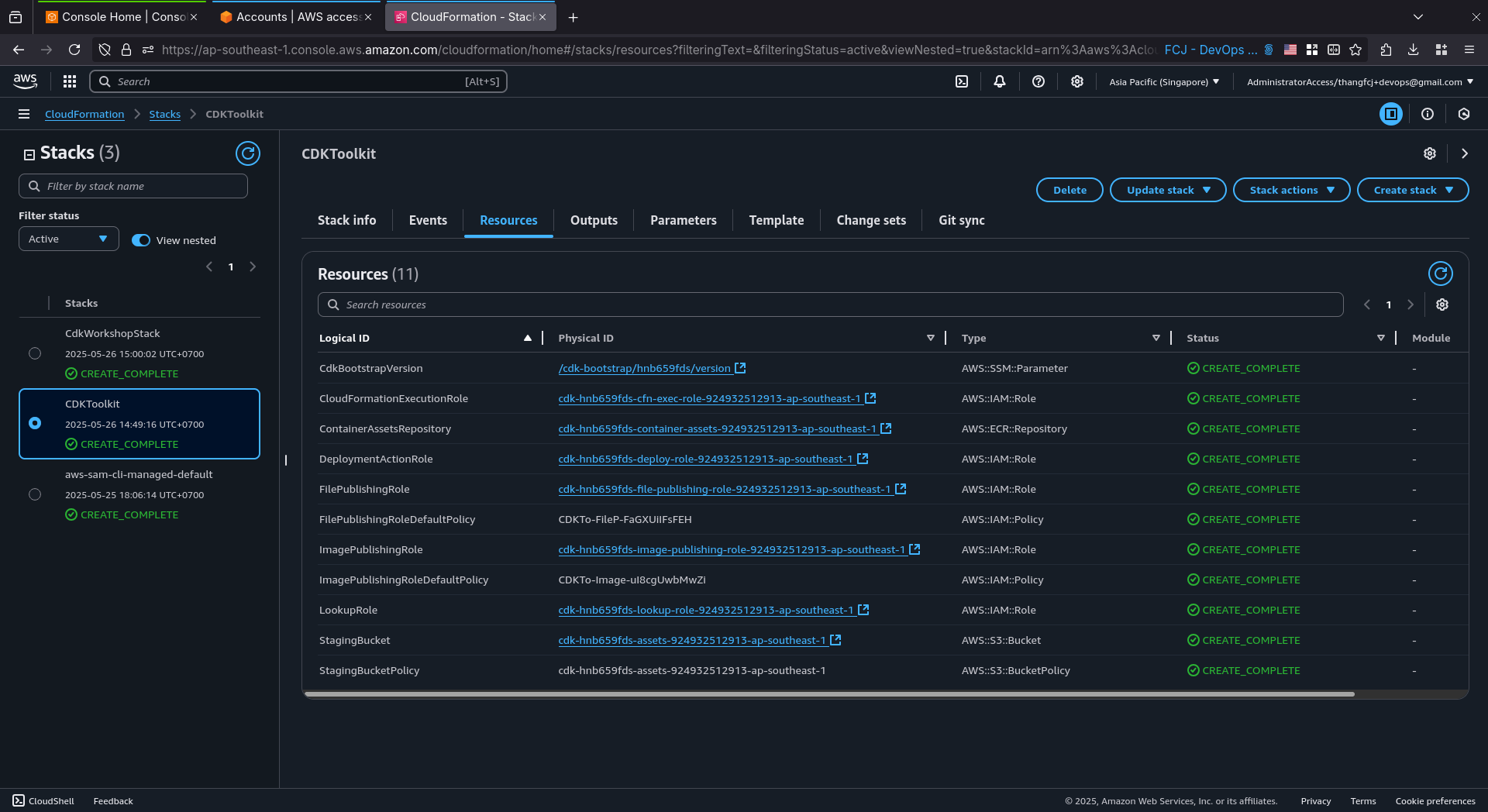The height and width of the screenshot is (812, 1488).
Task: Click browser reload button
Action: [x=74, y=50]
